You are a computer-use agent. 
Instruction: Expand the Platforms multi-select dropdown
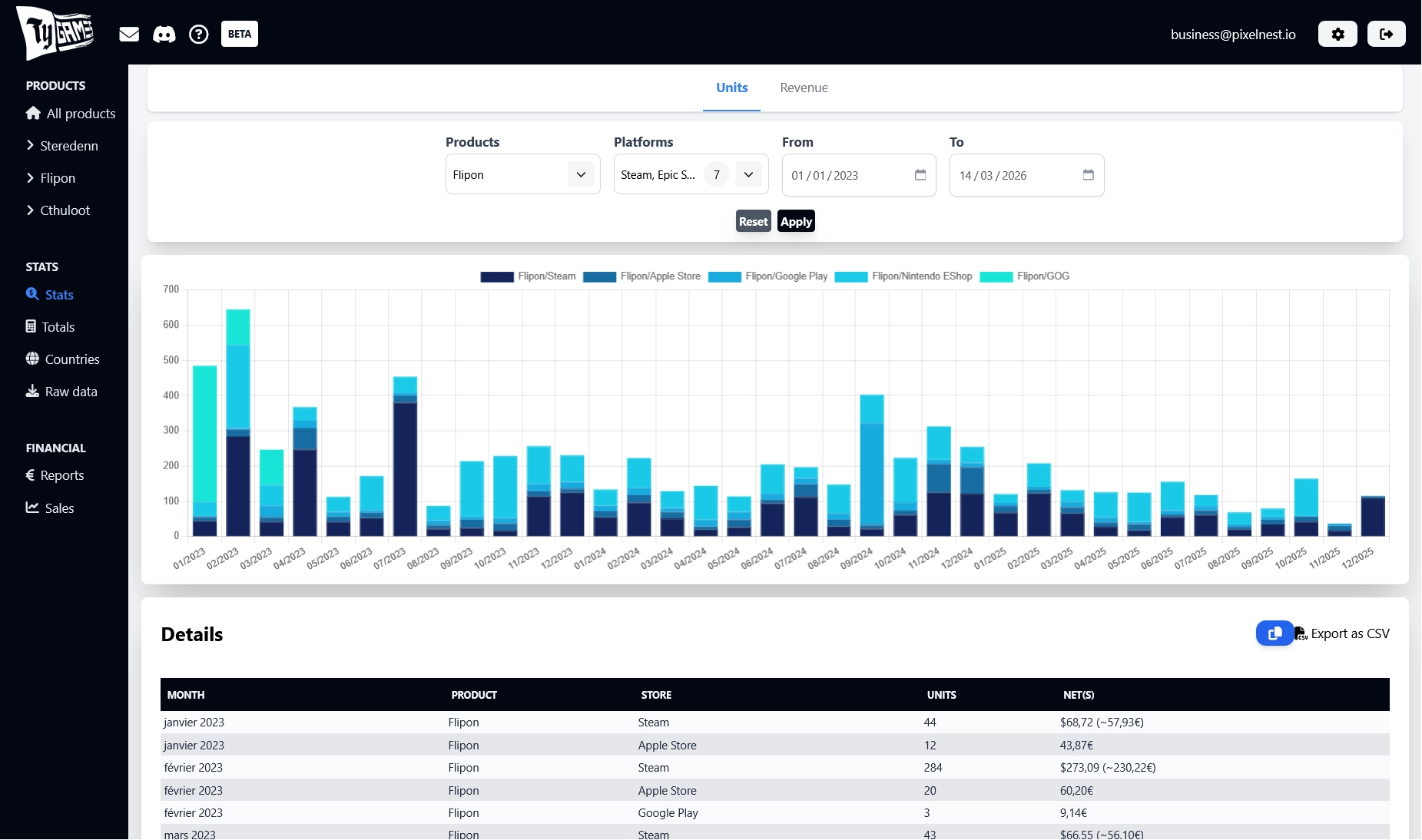[x=748, y=175]
